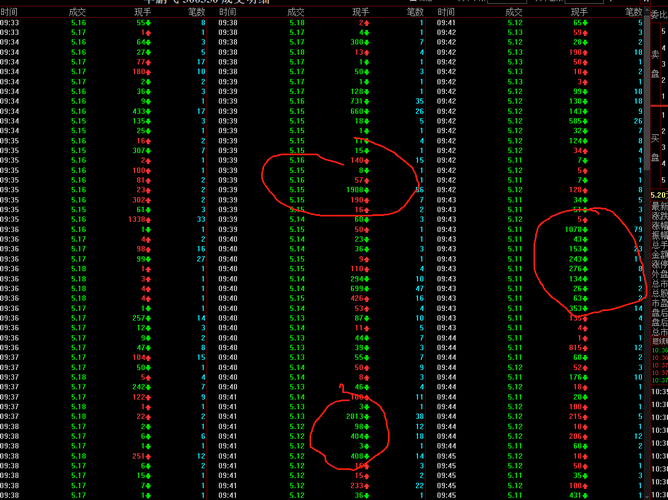Viewport: 668px width, 500px height.
Task: Select the 408 volume trade at 09:41
Action: click(x=360, y=456)
